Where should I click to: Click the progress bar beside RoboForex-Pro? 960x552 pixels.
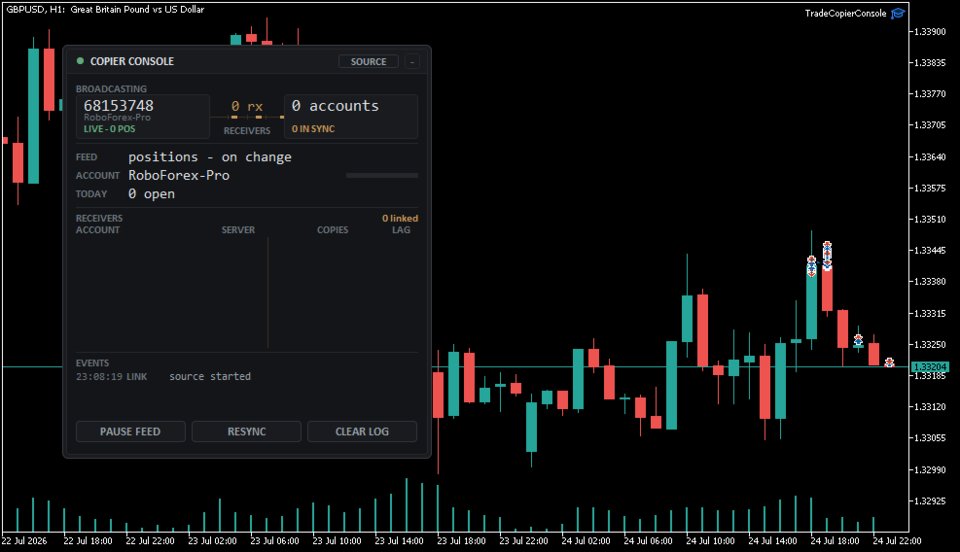382,176
